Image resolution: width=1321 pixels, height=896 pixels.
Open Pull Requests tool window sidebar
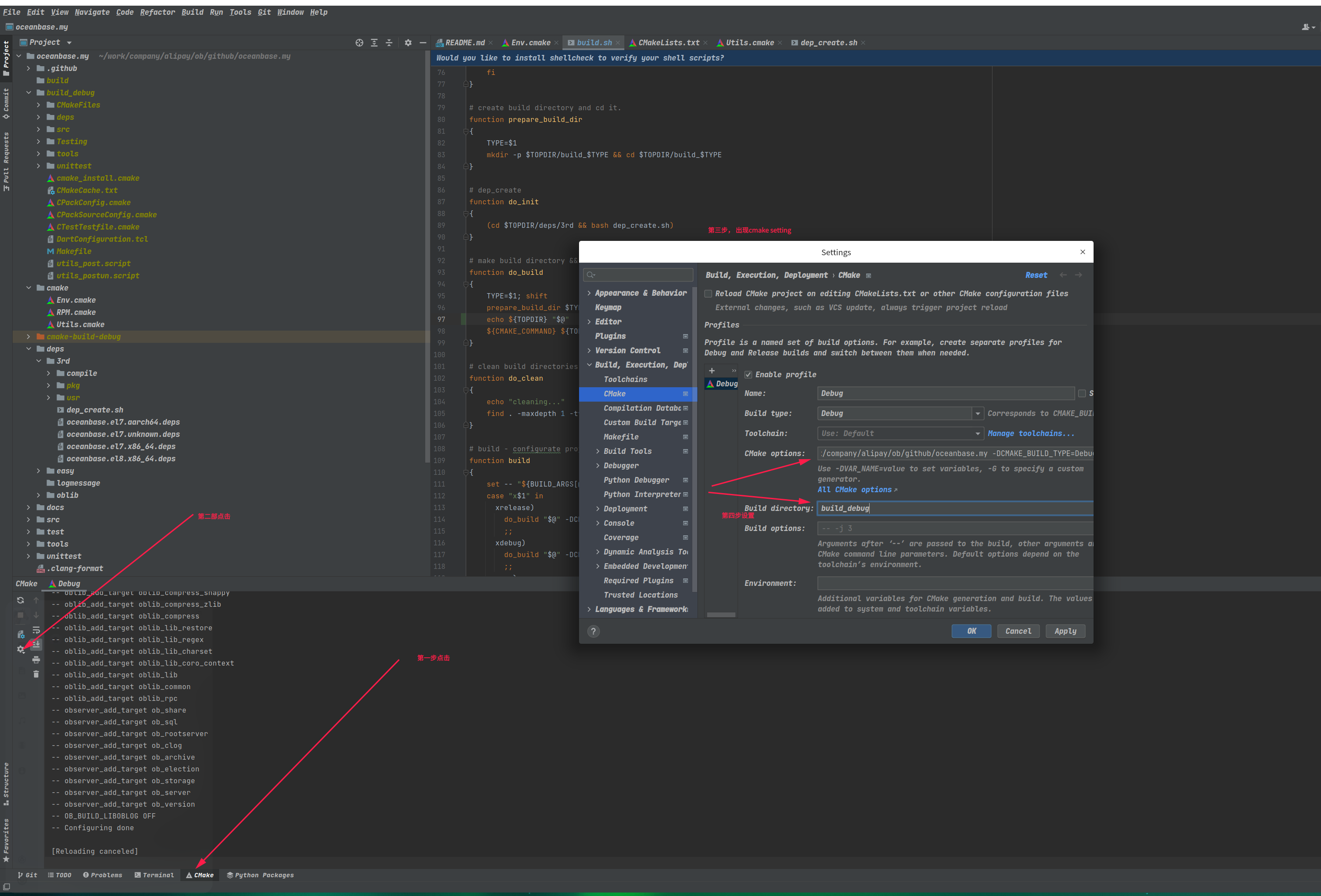click(x=6, y=162)
